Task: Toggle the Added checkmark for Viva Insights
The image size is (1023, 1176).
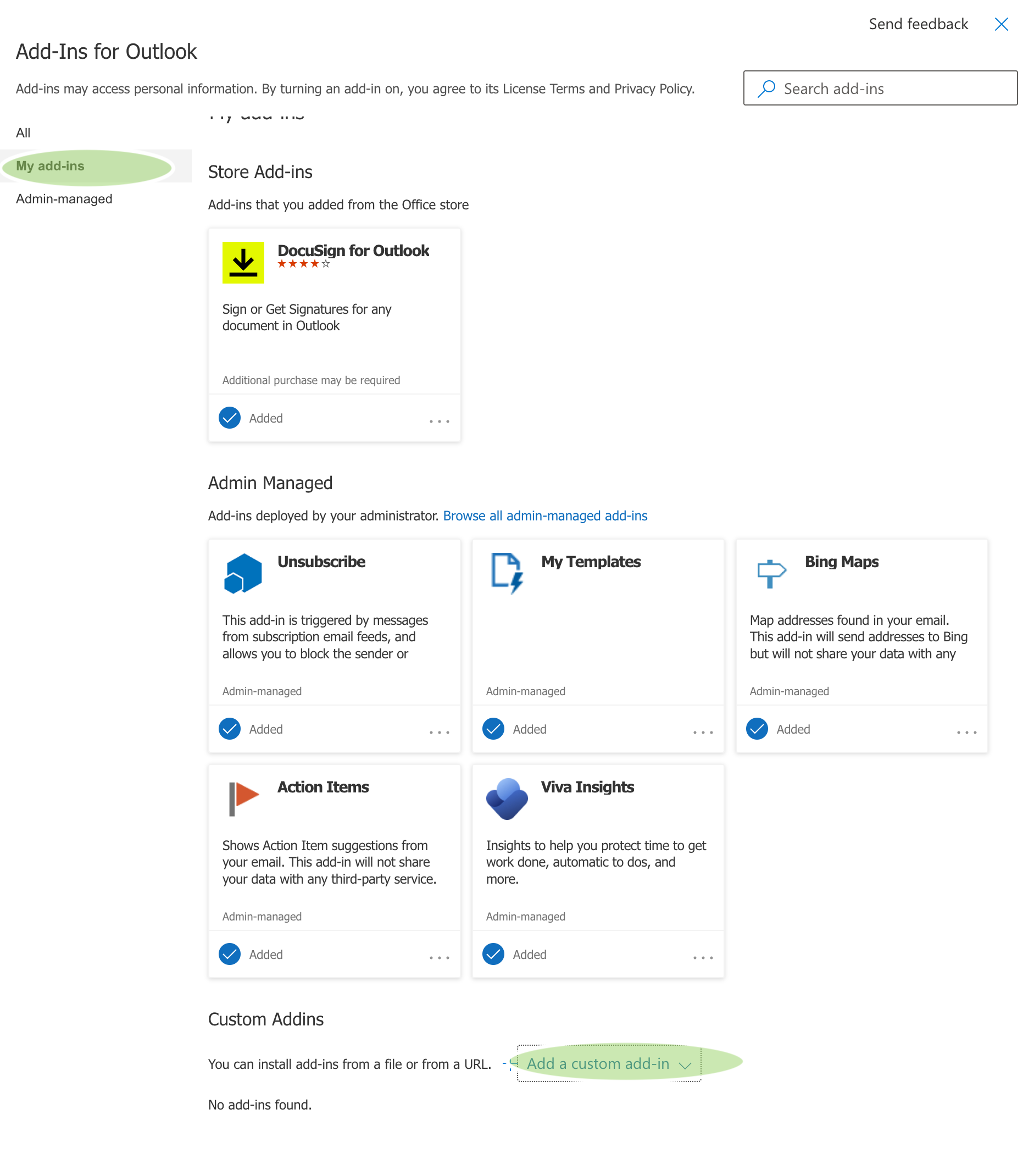Action: pyautogui.click(x=493, y=954)
